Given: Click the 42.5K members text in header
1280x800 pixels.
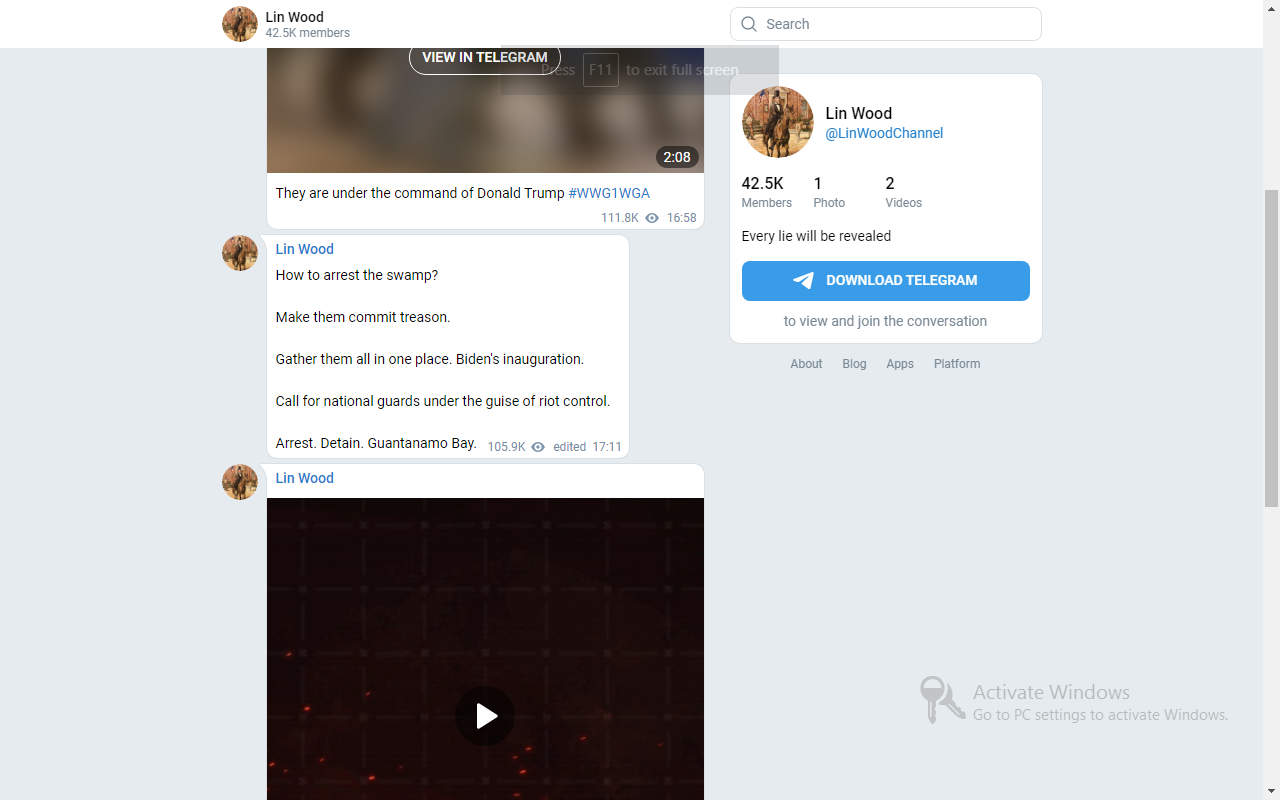Looking at the screenshot, I should click(x=307, y=33).
